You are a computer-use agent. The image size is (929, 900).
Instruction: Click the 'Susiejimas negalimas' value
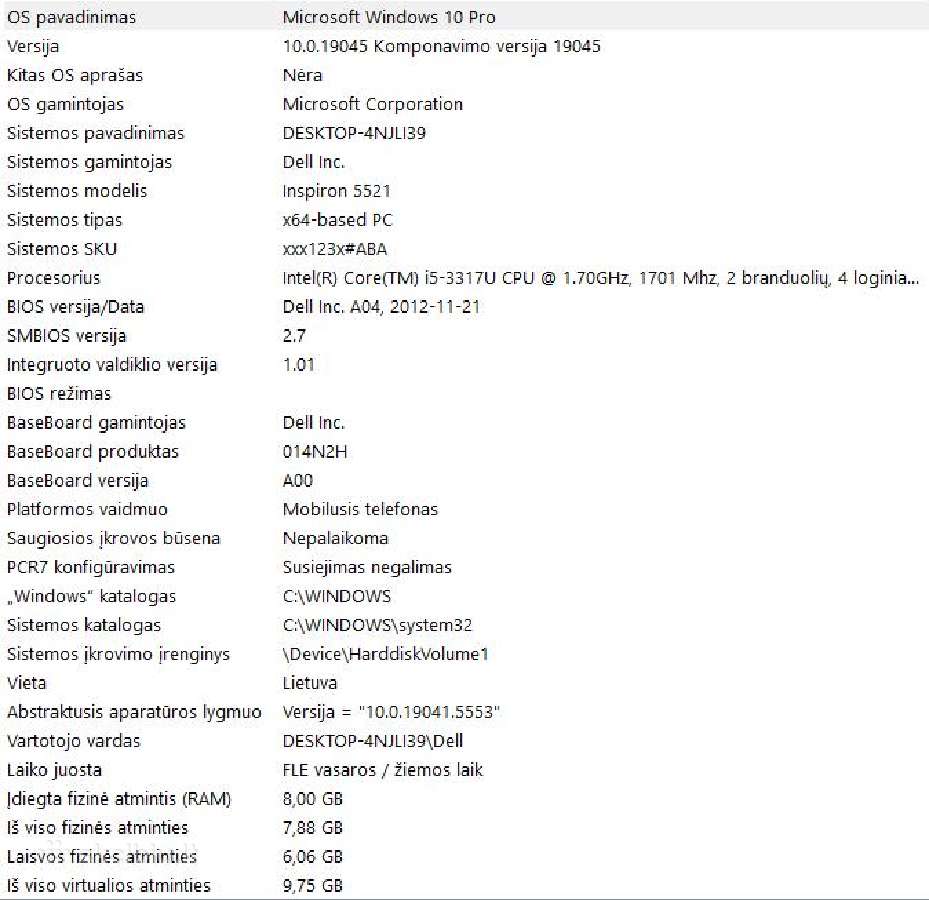click(367, 568)
